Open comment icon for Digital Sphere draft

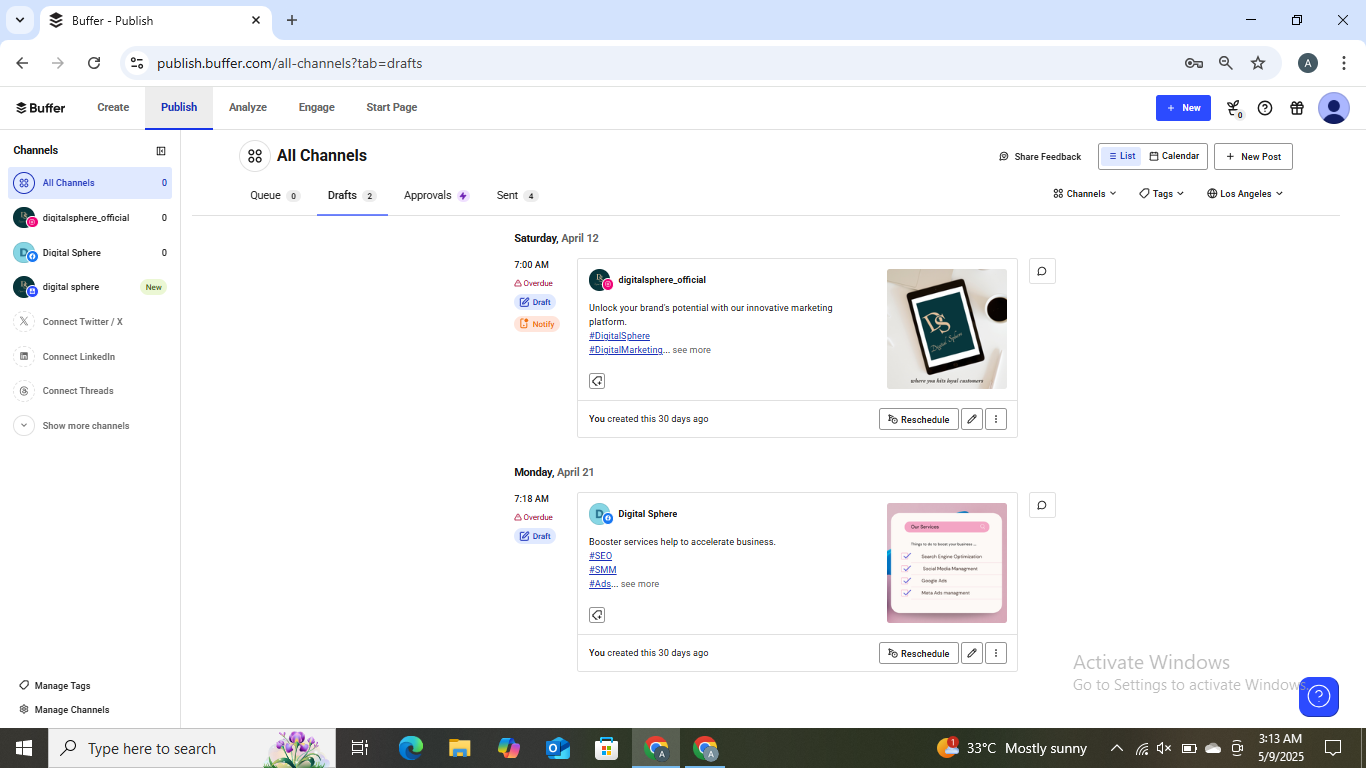pos(1042,505)
